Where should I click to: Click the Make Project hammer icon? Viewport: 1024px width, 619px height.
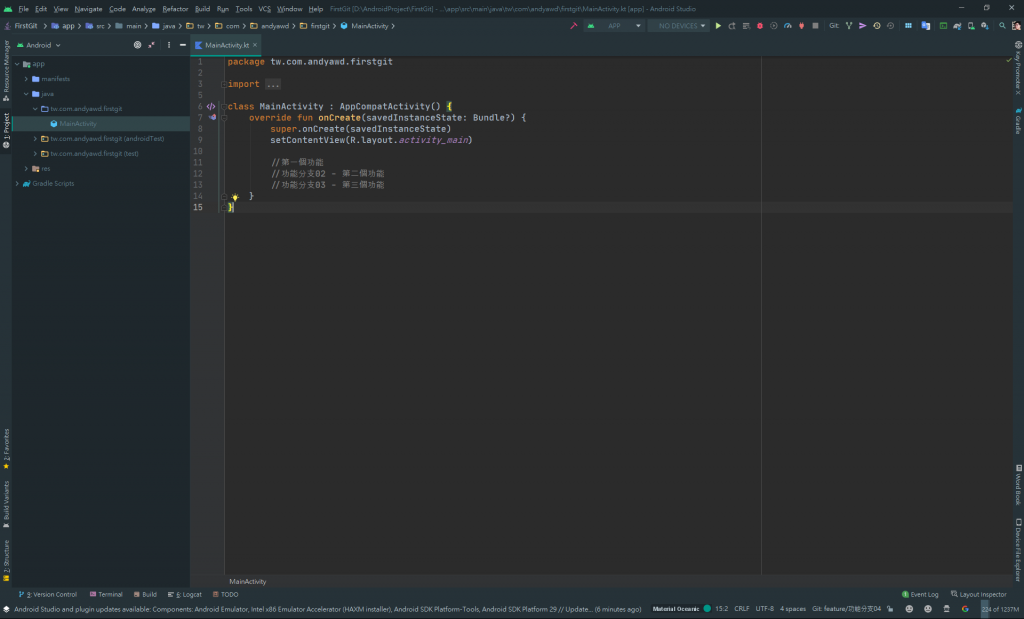(x=573, y=26)
